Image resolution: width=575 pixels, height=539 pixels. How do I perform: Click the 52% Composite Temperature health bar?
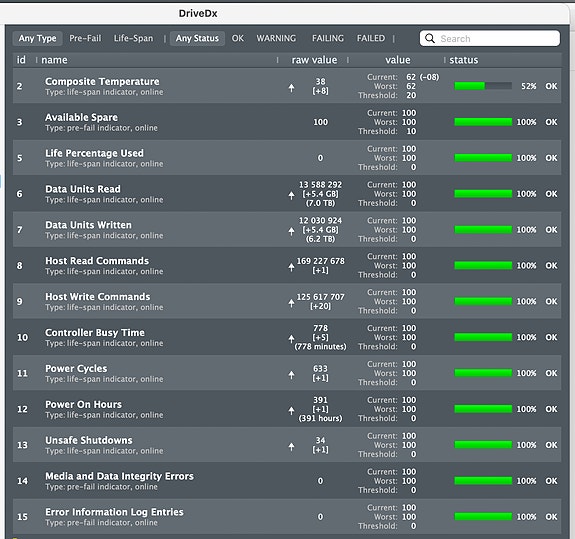[483, 86]
